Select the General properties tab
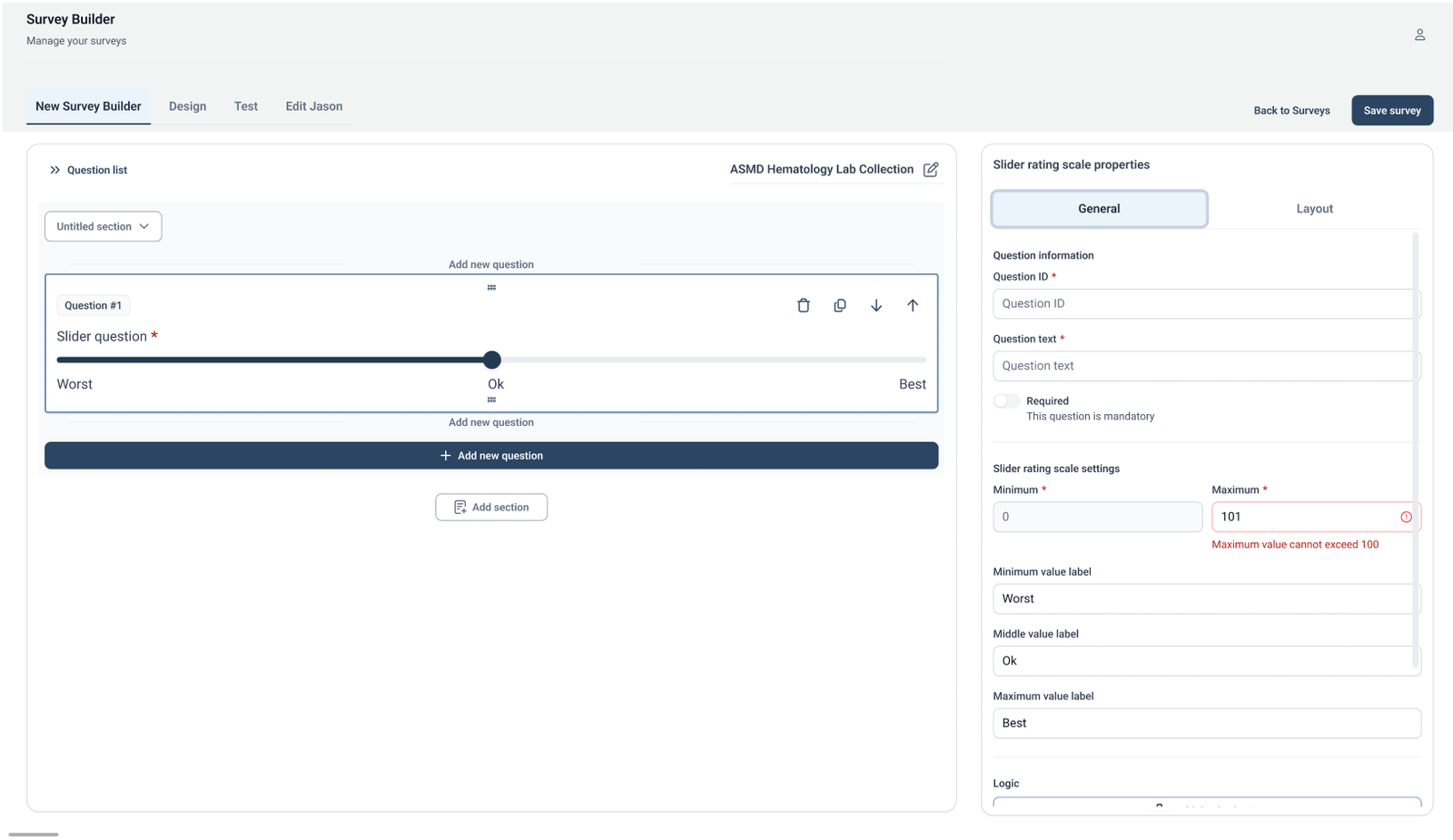 tap(1099, 209)
